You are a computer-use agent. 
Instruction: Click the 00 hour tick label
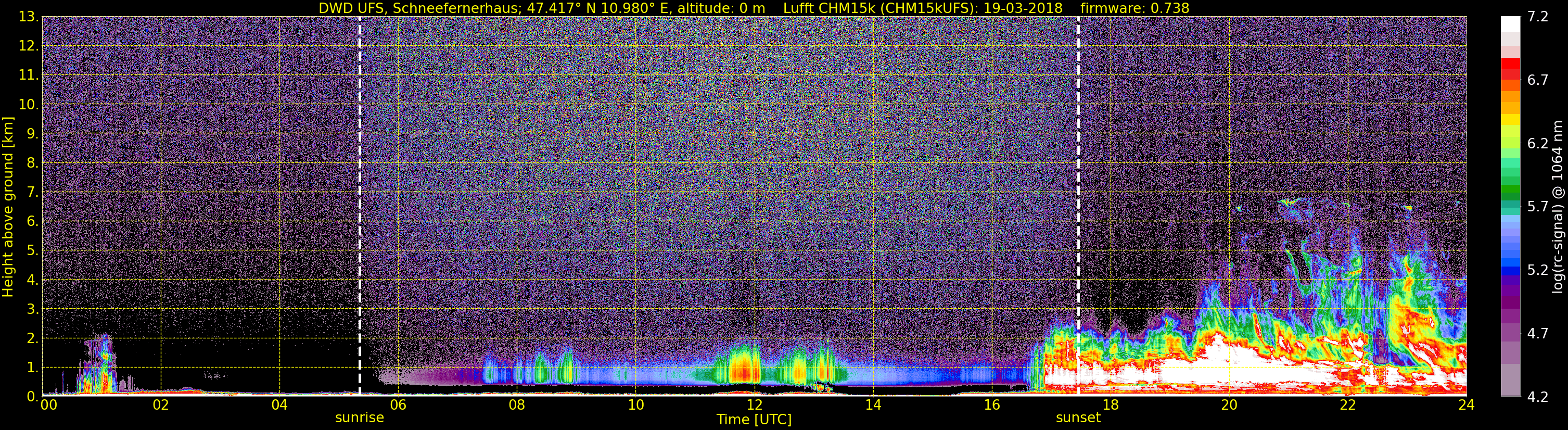coord(48,406)
